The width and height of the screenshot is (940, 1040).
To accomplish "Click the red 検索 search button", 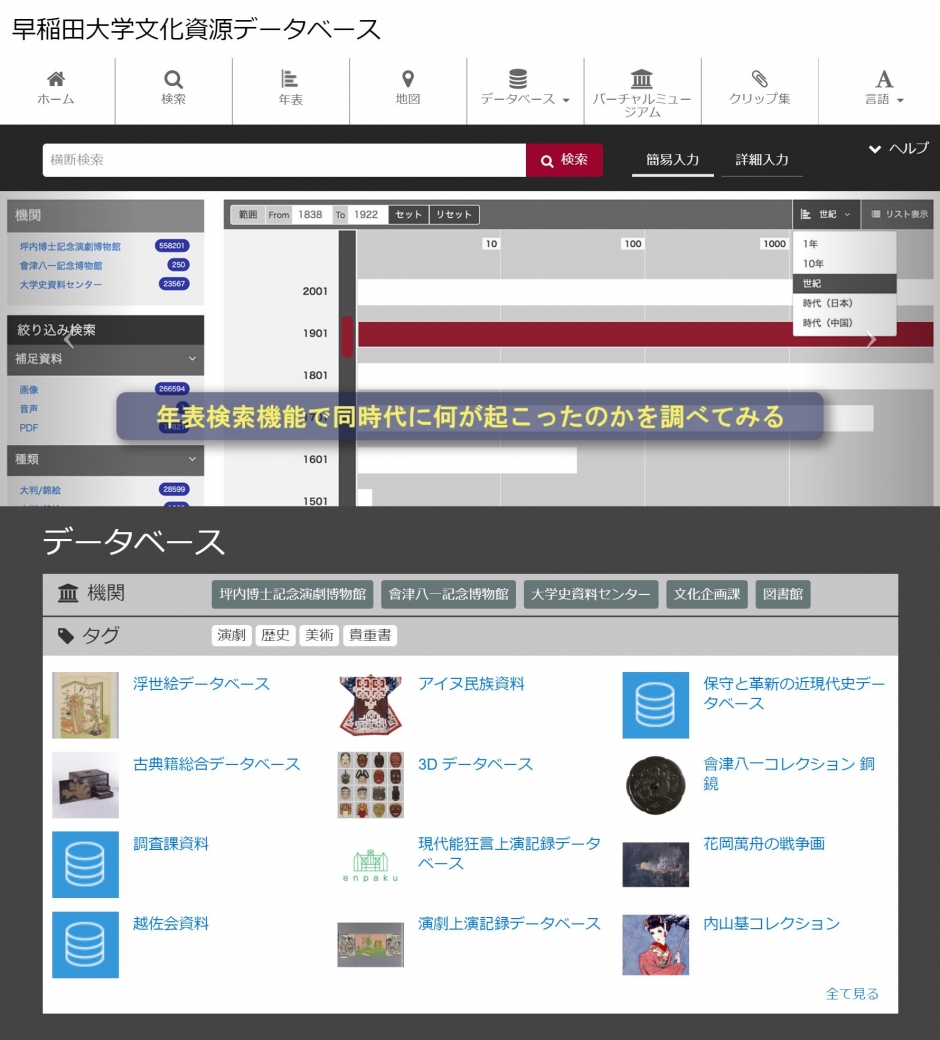I will point(565,160).
